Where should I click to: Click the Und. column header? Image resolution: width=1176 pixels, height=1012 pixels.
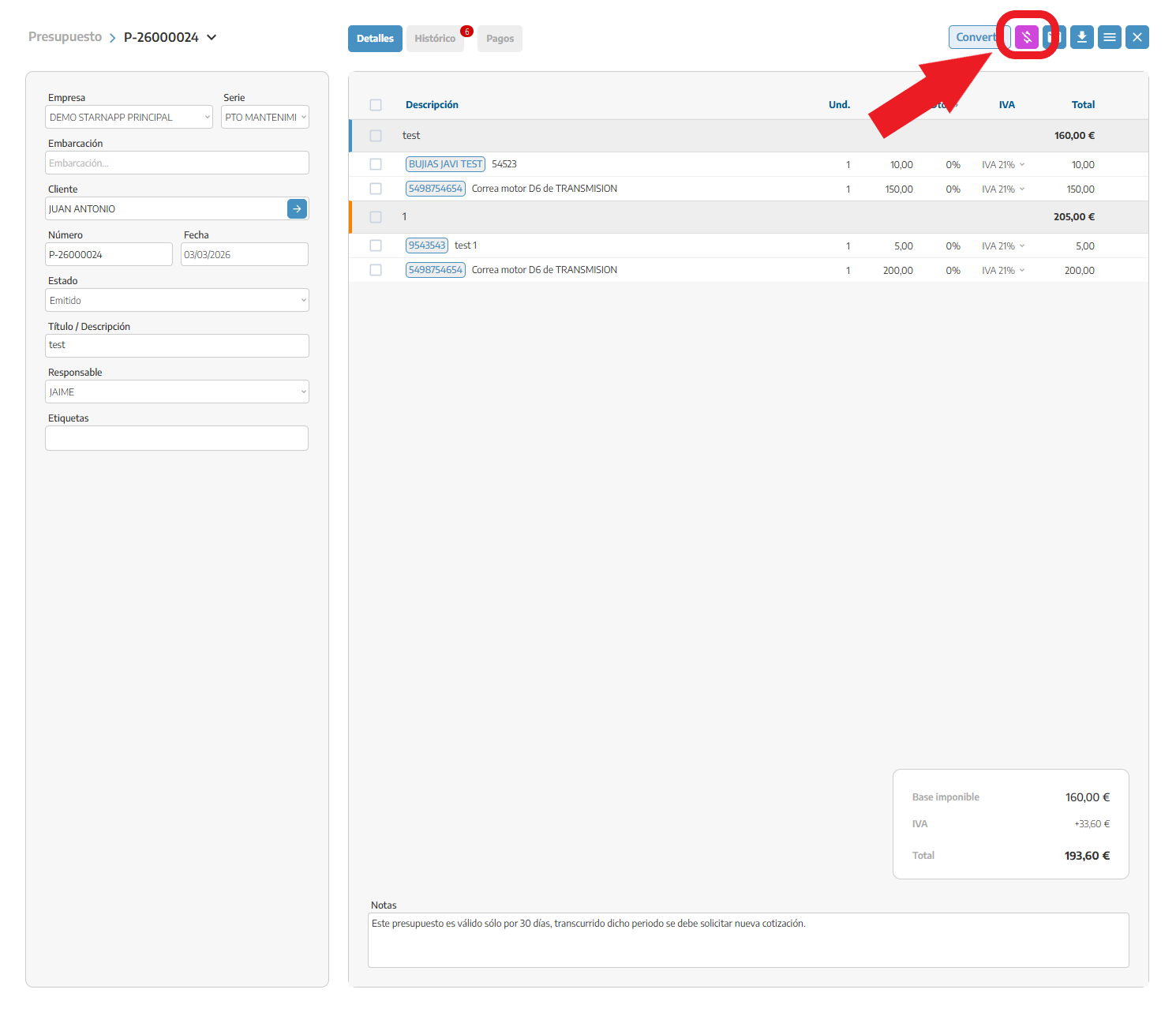point(839,105)
